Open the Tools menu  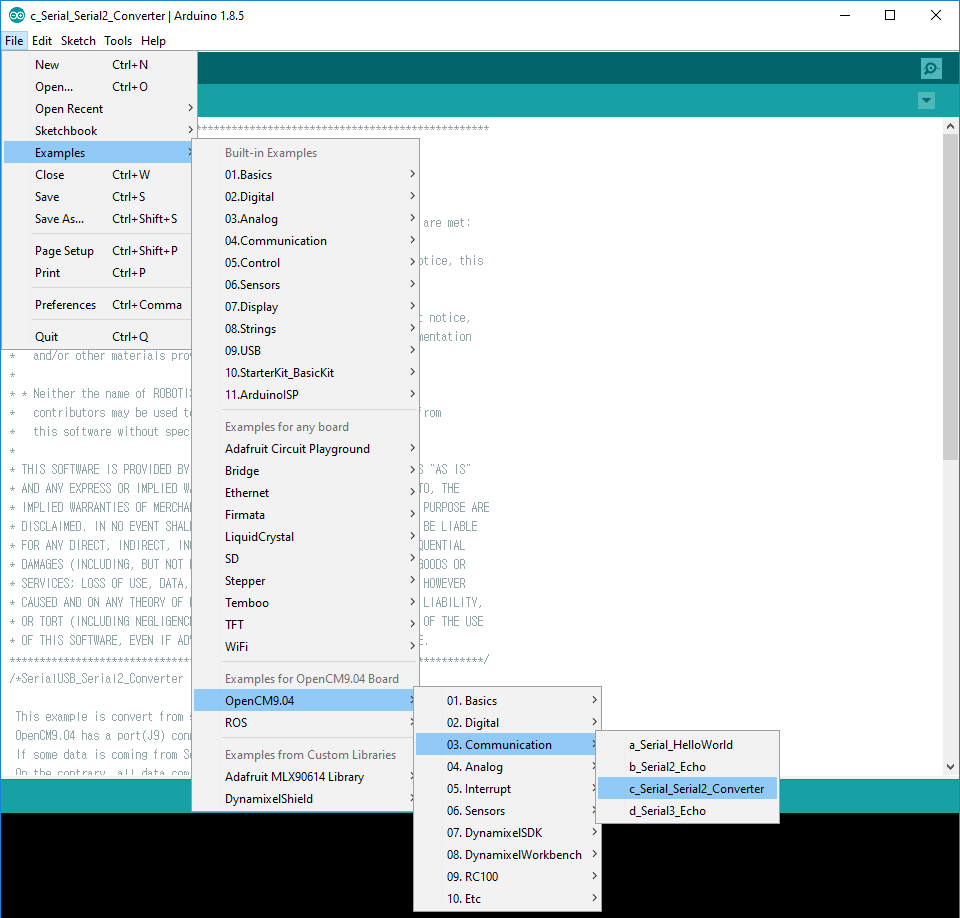pos(118,41)
